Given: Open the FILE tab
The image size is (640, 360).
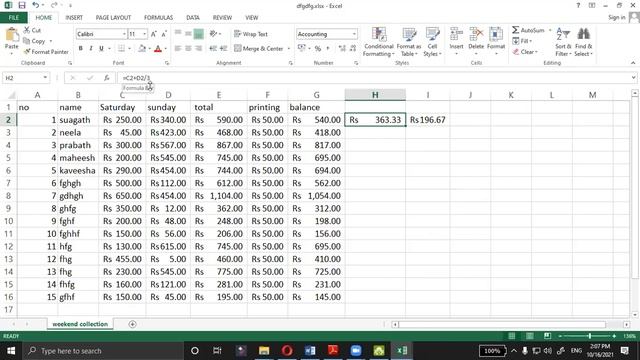Looking at the screenshot, I should (x=13, y=18).
